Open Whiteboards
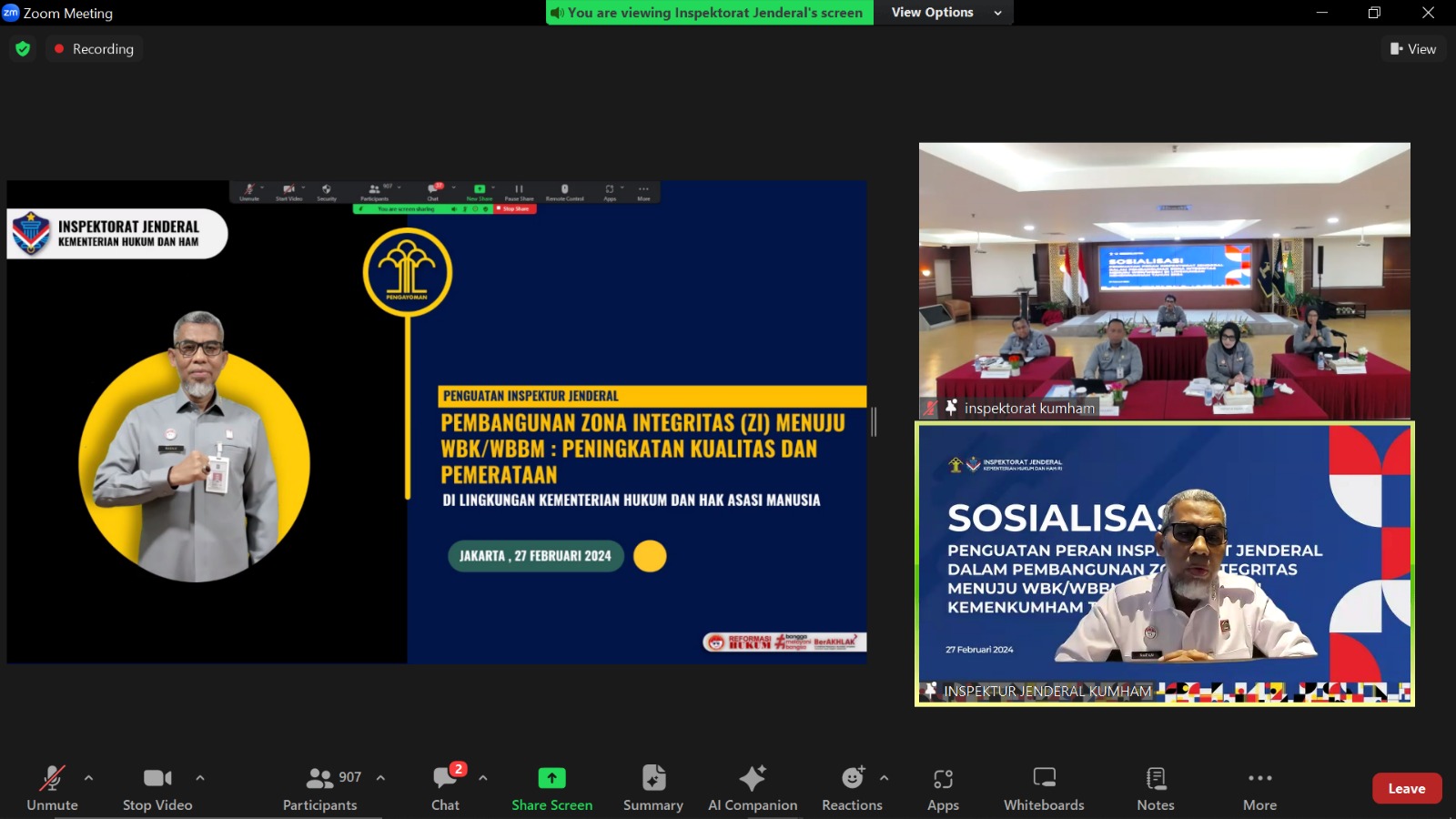Image resolution: width=1456 pixels, height=819 pixels. tap(1044, 788)
